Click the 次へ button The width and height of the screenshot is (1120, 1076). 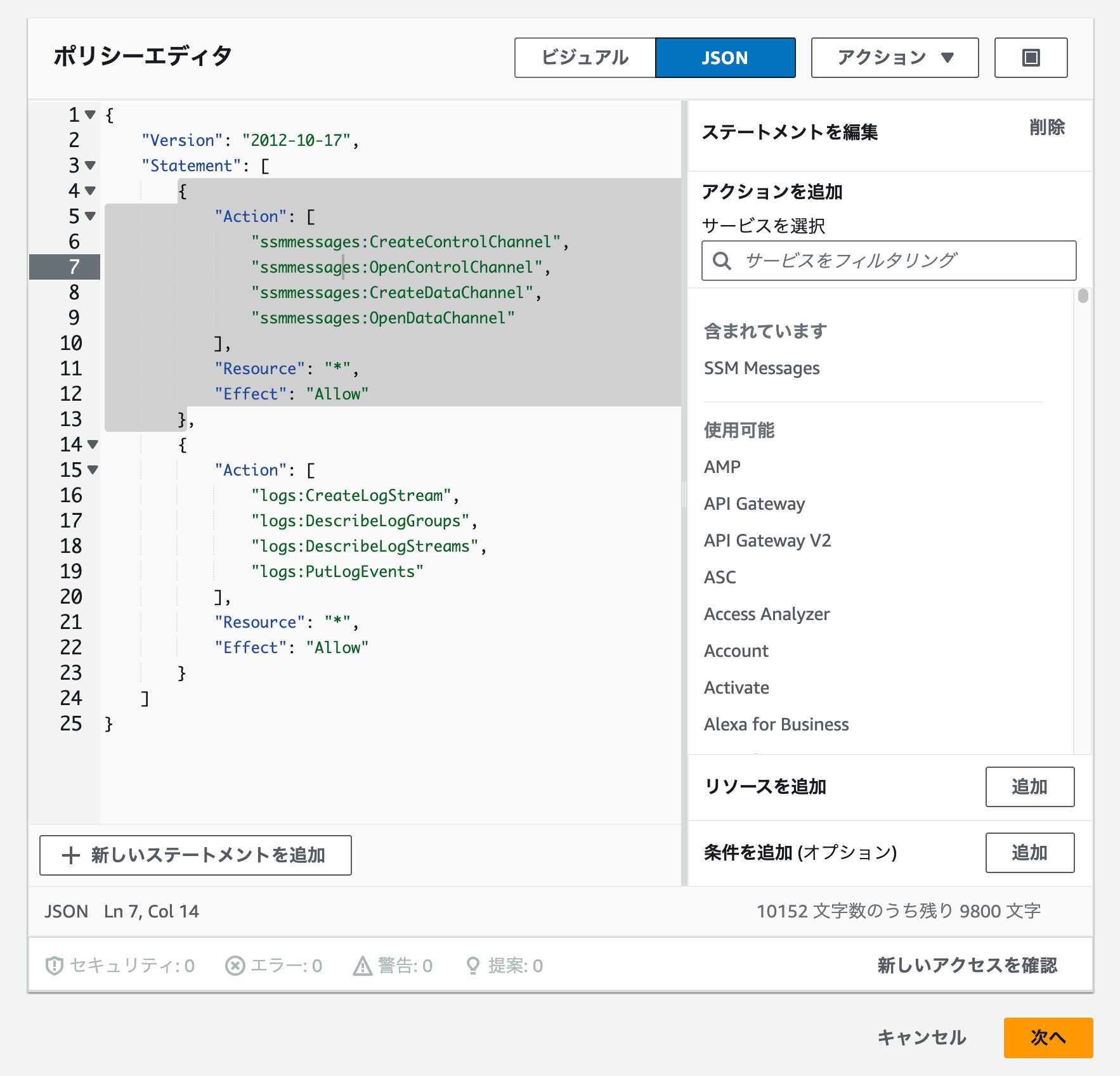tap(1048, 1038)
